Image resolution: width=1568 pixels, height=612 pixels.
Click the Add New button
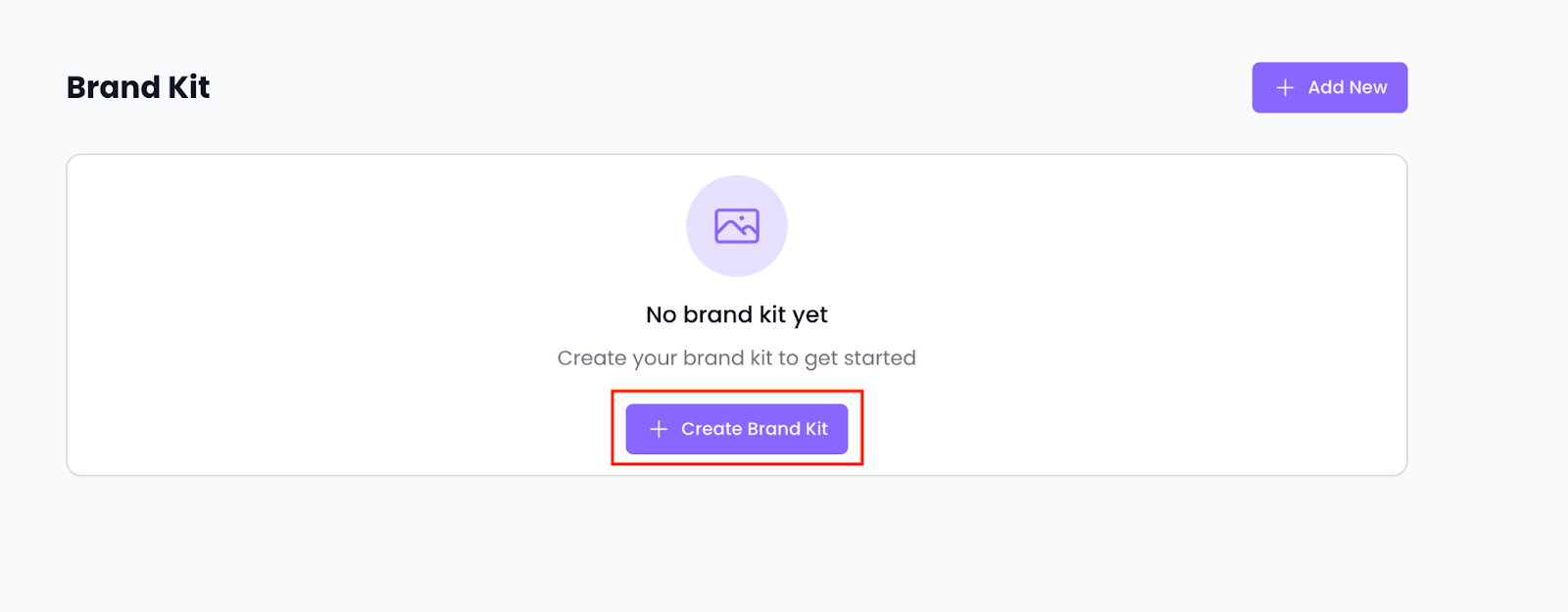coord(1329,87)
